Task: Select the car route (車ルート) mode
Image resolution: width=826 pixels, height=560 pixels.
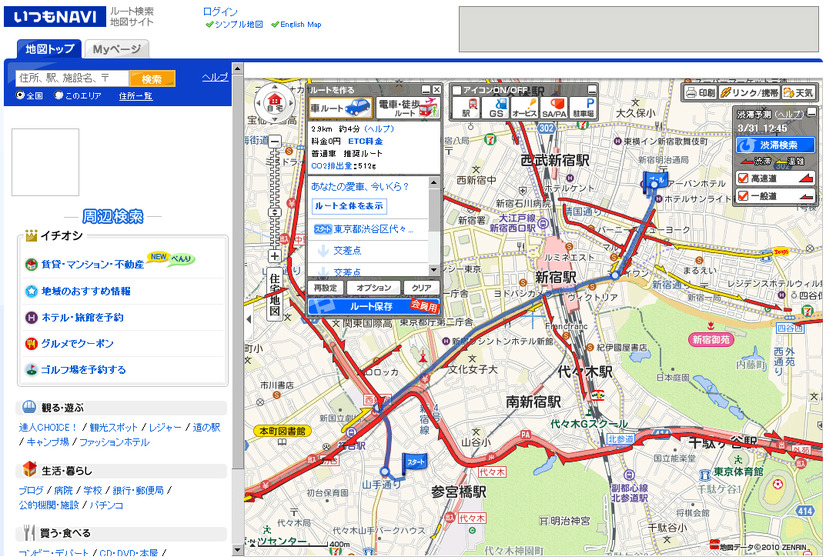Action: click(x=340, y=108)
